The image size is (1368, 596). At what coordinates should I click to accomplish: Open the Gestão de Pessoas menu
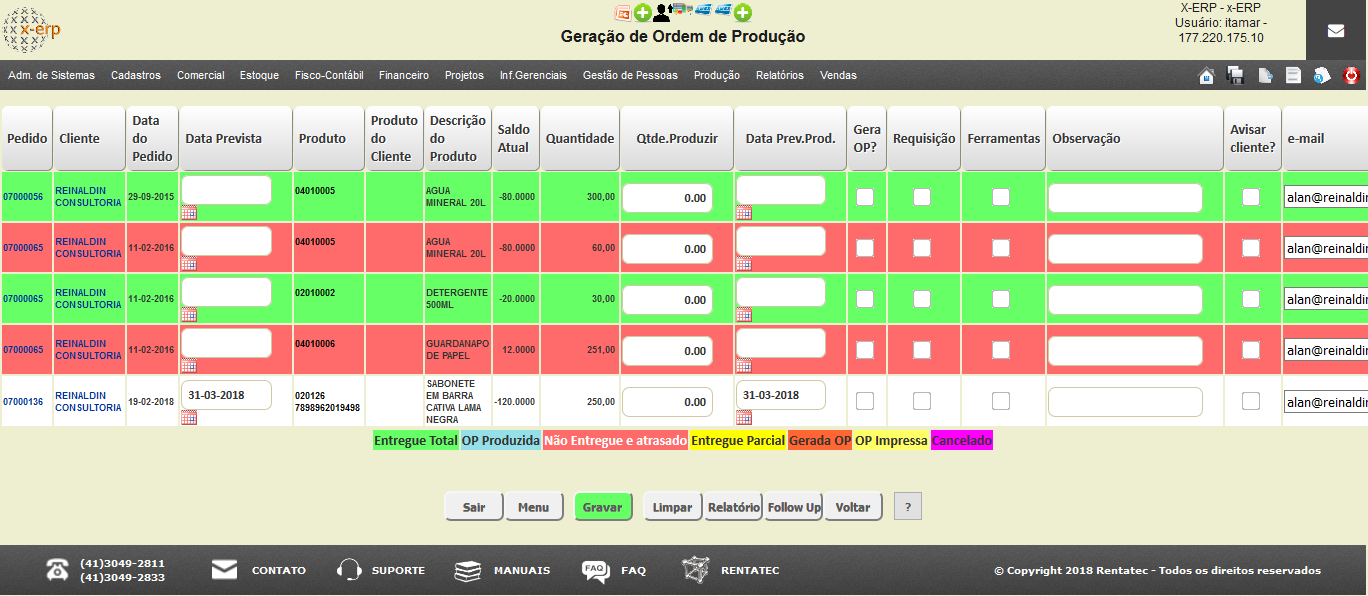point(630,75)
